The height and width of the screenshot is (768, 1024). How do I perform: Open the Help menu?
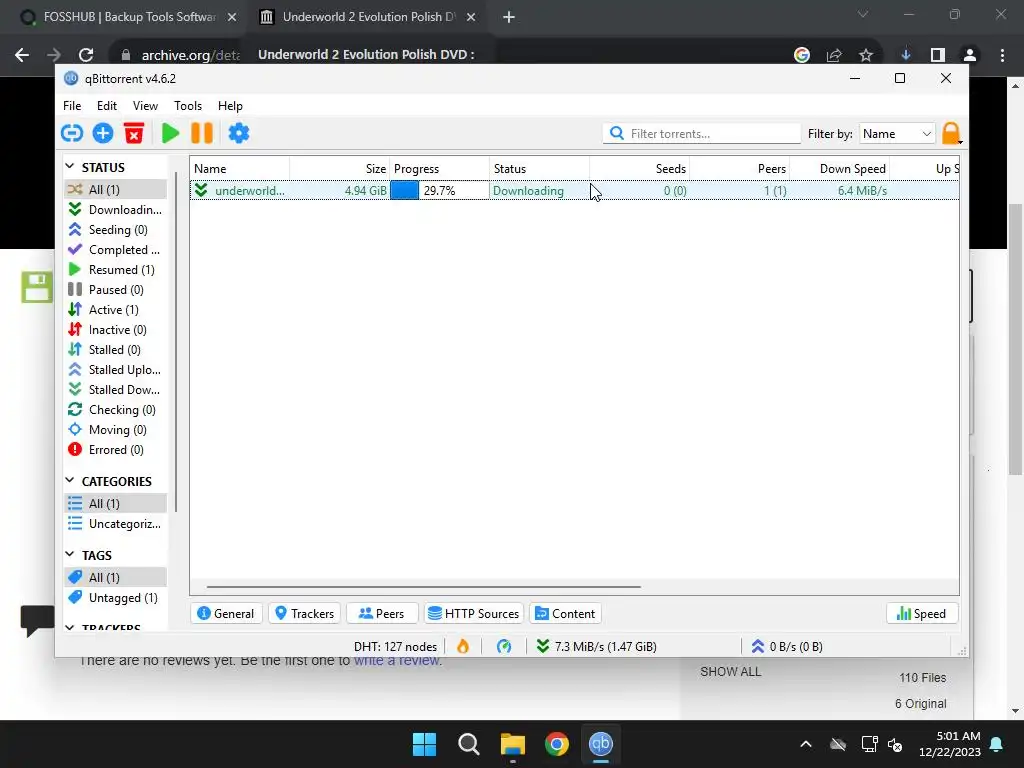(x=230, y=106)
